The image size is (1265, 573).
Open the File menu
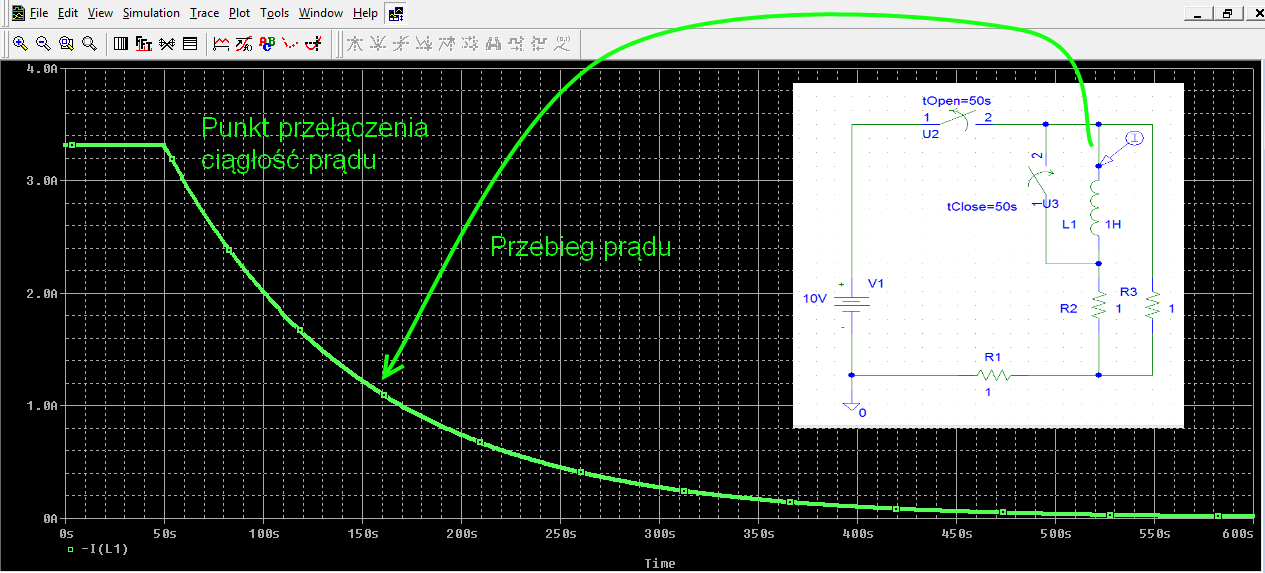[x=38, y=13]
